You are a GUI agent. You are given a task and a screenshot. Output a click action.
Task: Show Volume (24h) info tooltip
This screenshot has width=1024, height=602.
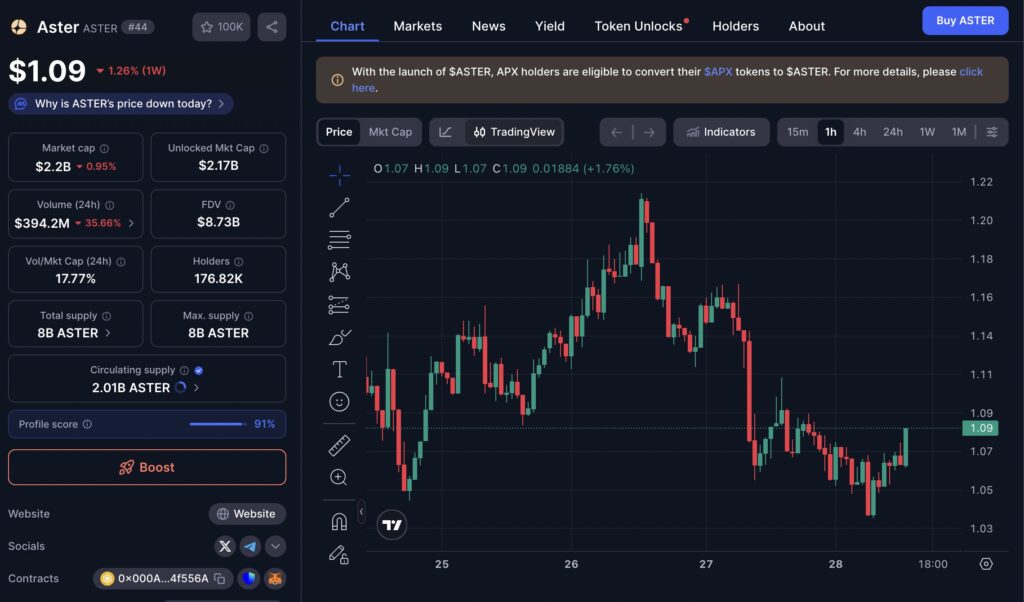click(x=110, y=205)
